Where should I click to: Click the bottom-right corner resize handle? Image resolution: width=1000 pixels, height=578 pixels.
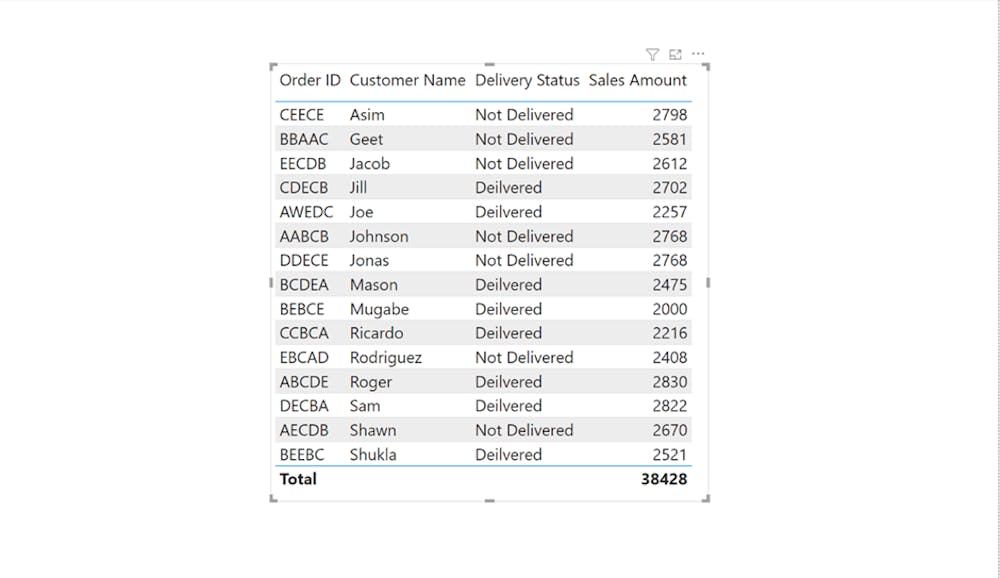706,498
